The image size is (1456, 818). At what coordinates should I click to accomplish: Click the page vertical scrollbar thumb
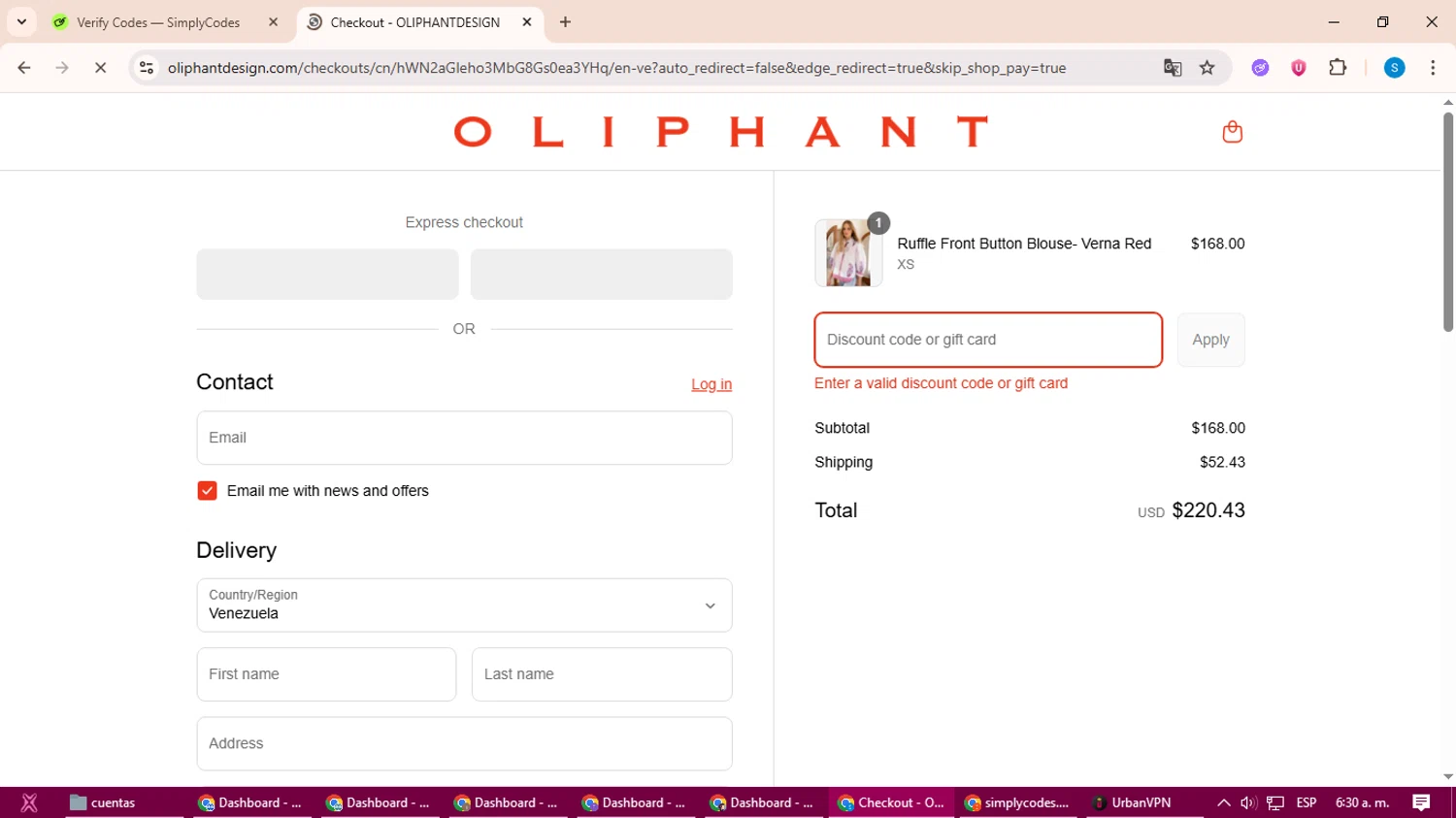(x=1447, y=221)
